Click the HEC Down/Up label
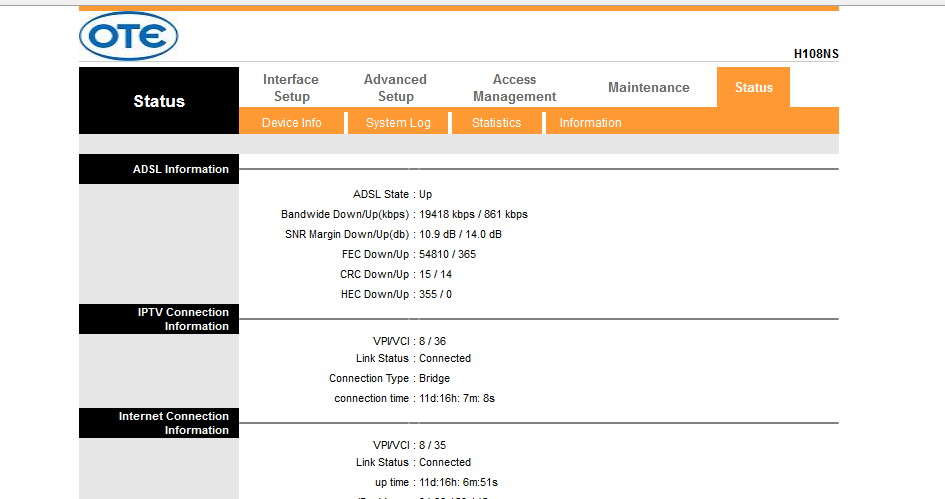945x499 pixels. [375, 294]
